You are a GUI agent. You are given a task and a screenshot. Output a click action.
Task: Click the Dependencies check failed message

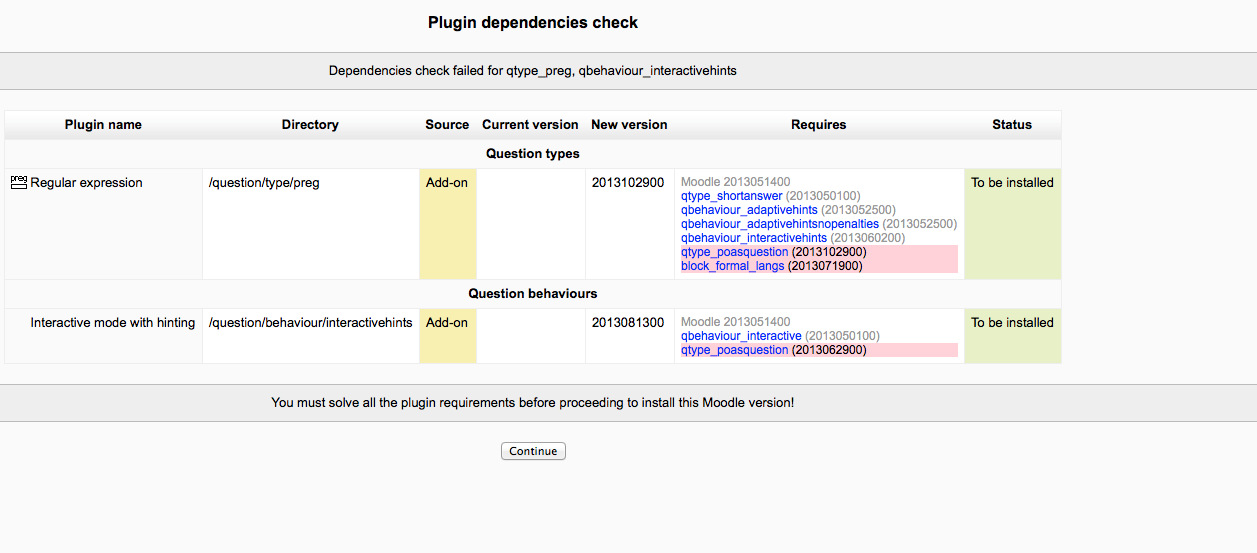[533, 71]
